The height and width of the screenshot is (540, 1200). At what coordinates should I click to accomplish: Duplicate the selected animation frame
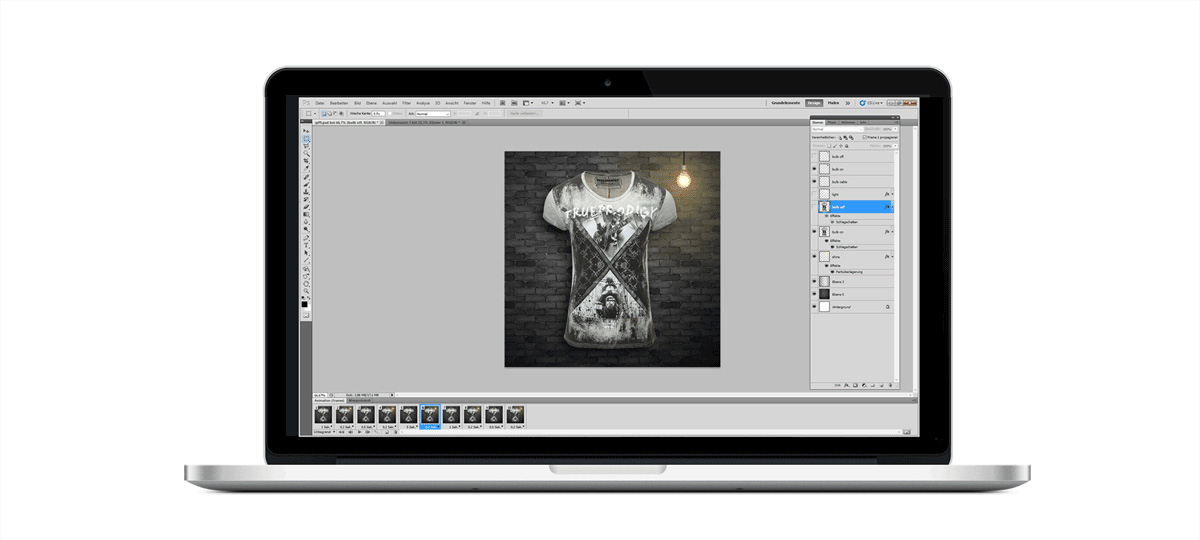pyautogui.click(x=387, y=432)
